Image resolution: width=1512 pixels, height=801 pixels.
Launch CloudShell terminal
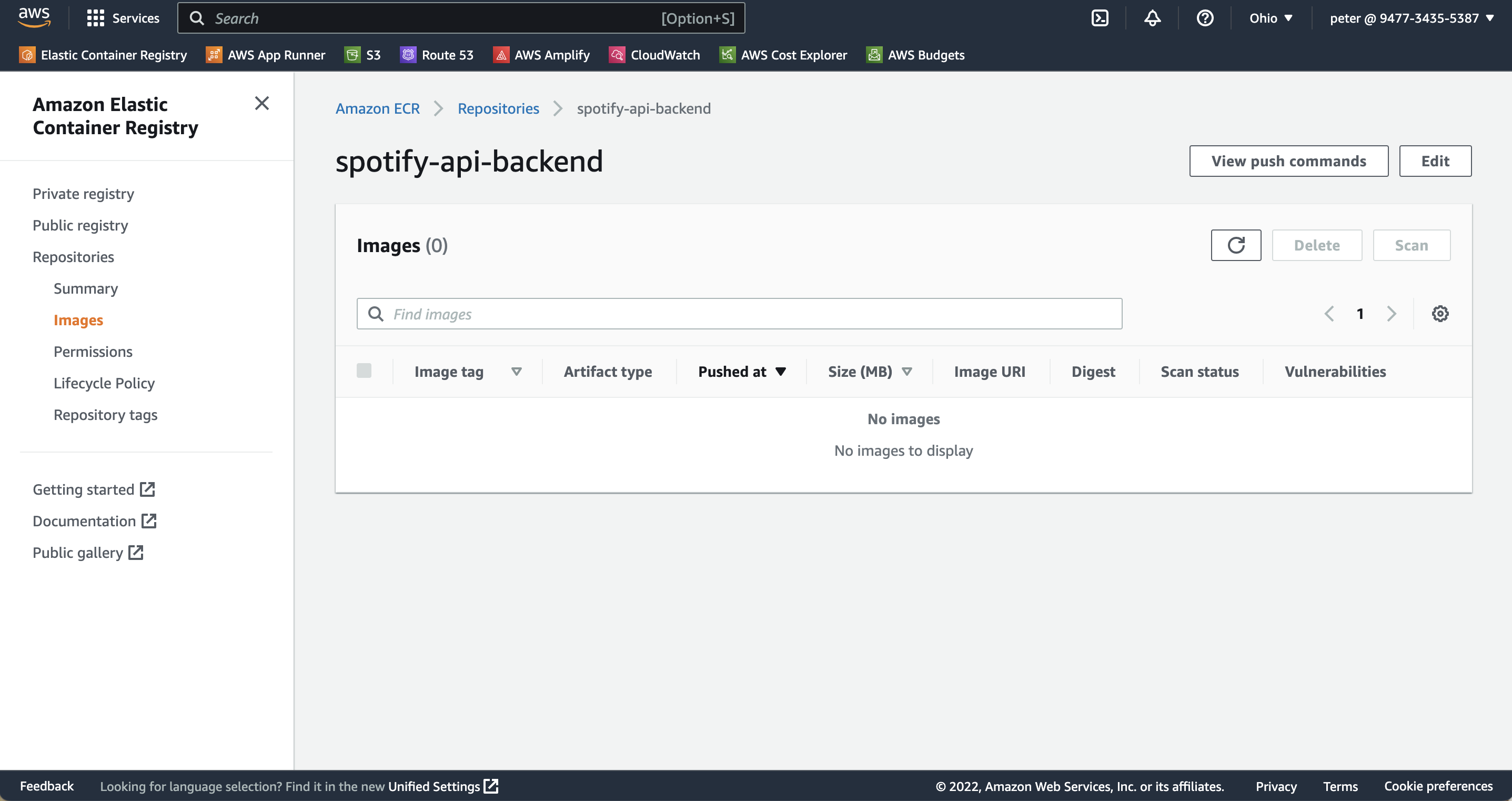1100,17
